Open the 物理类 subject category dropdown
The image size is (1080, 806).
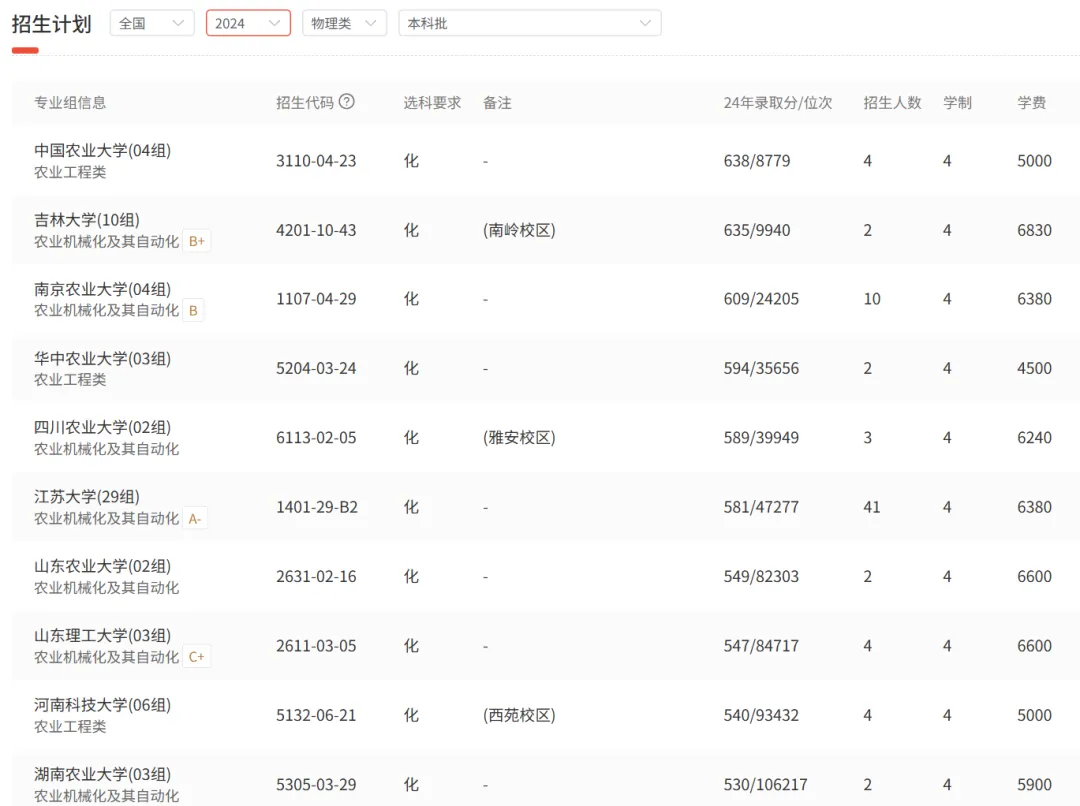pos(344,23)
